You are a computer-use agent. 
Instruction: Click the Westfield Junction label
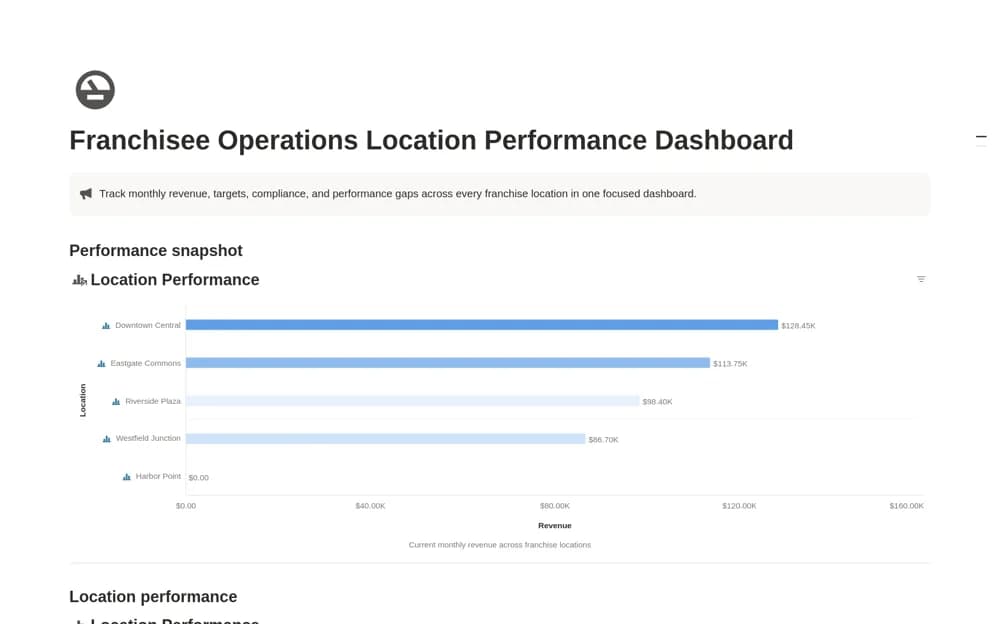[x=148, y=438]
